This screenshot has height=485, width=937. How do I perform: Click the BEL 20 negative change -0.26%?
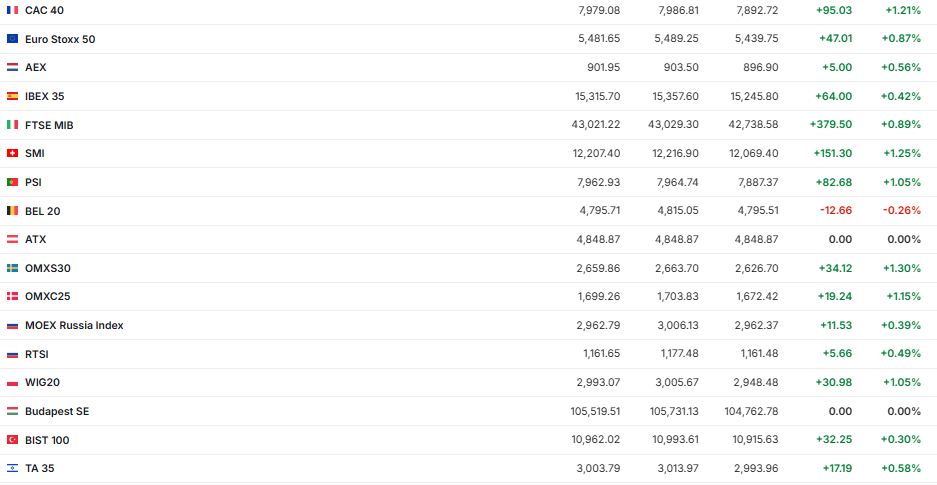click(903, 211)
